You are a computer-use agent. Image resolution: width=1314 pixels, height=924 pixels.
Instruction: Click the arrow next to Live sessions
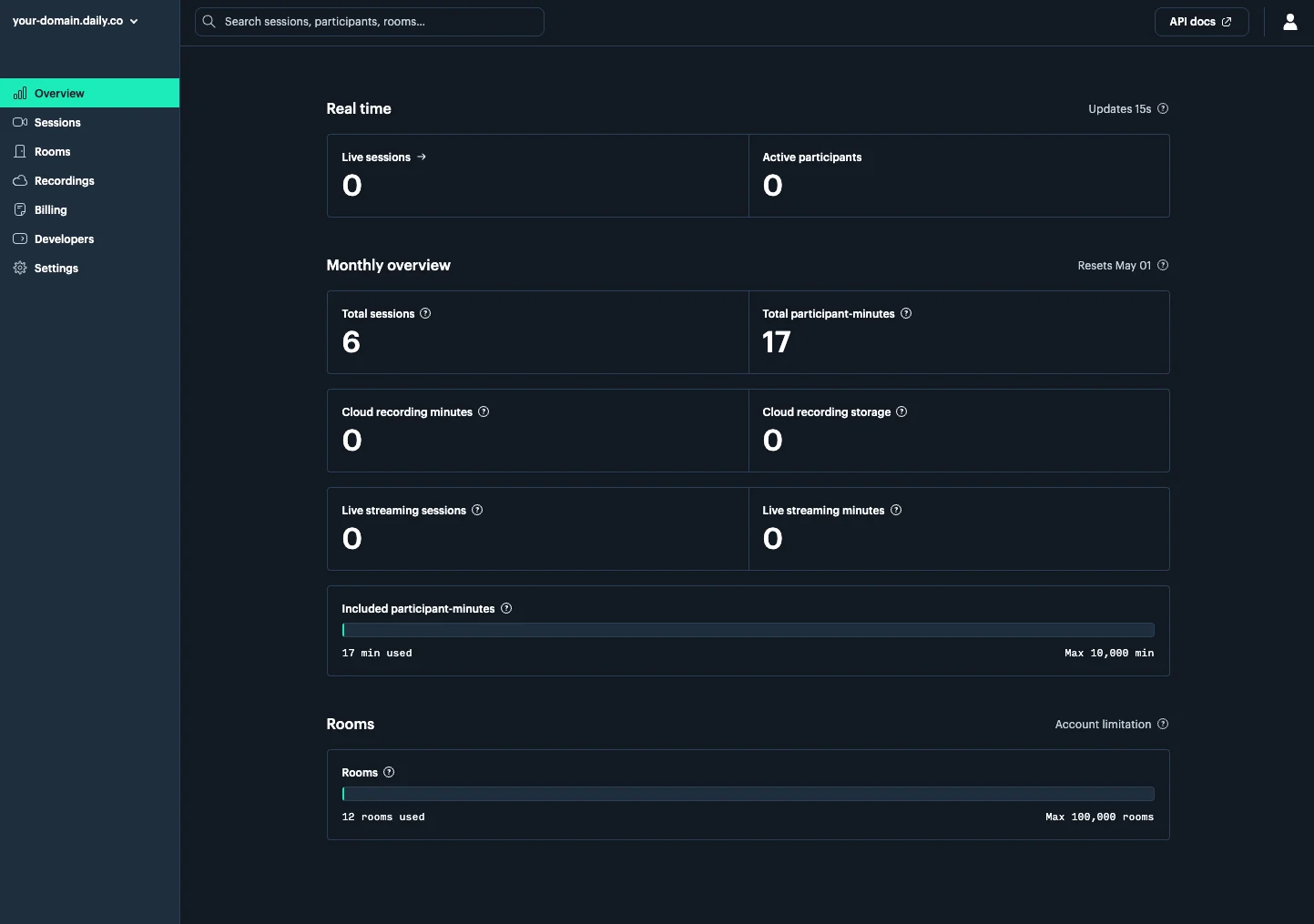click(x=422, y=157)
